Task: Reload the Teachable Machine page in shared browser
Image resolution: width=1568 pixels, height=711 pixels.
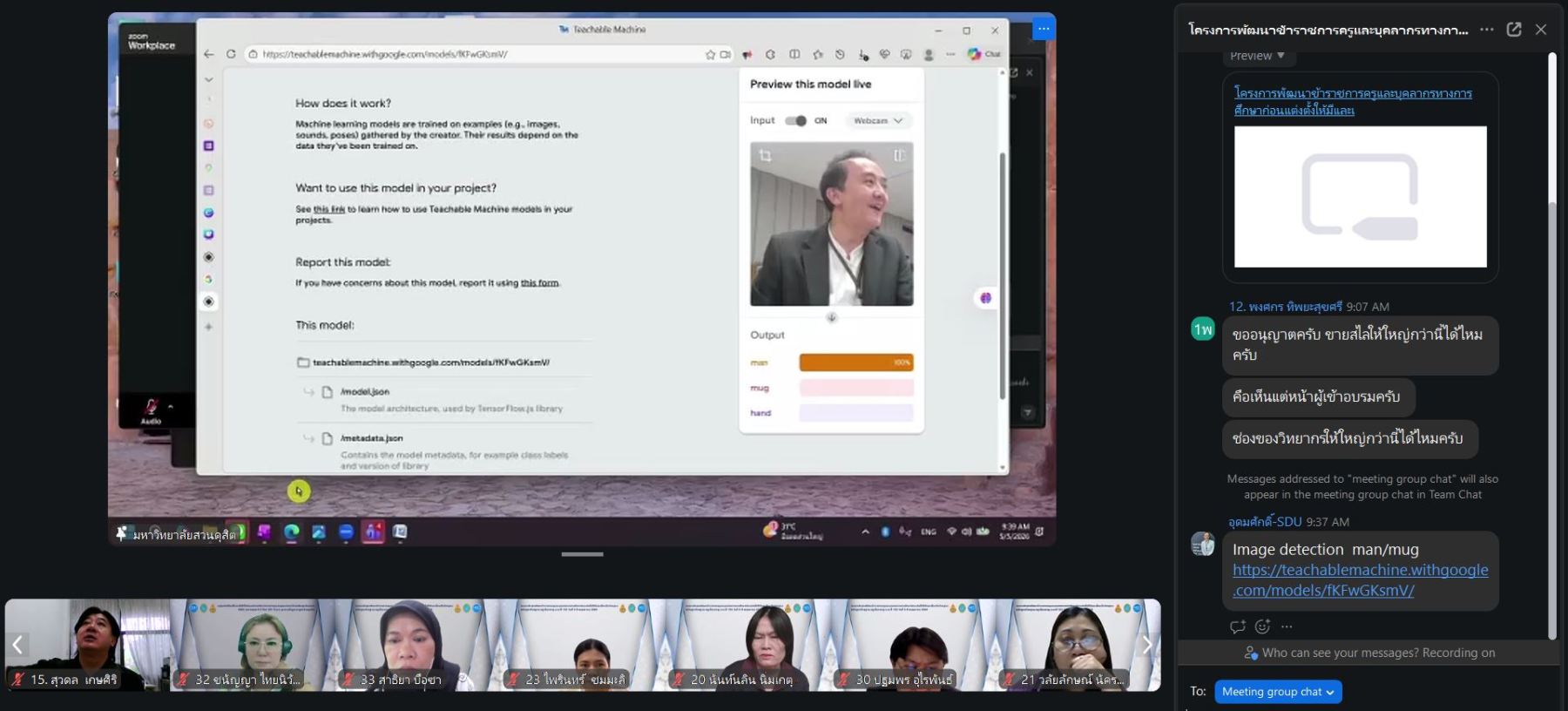Action: pos(231,54)
